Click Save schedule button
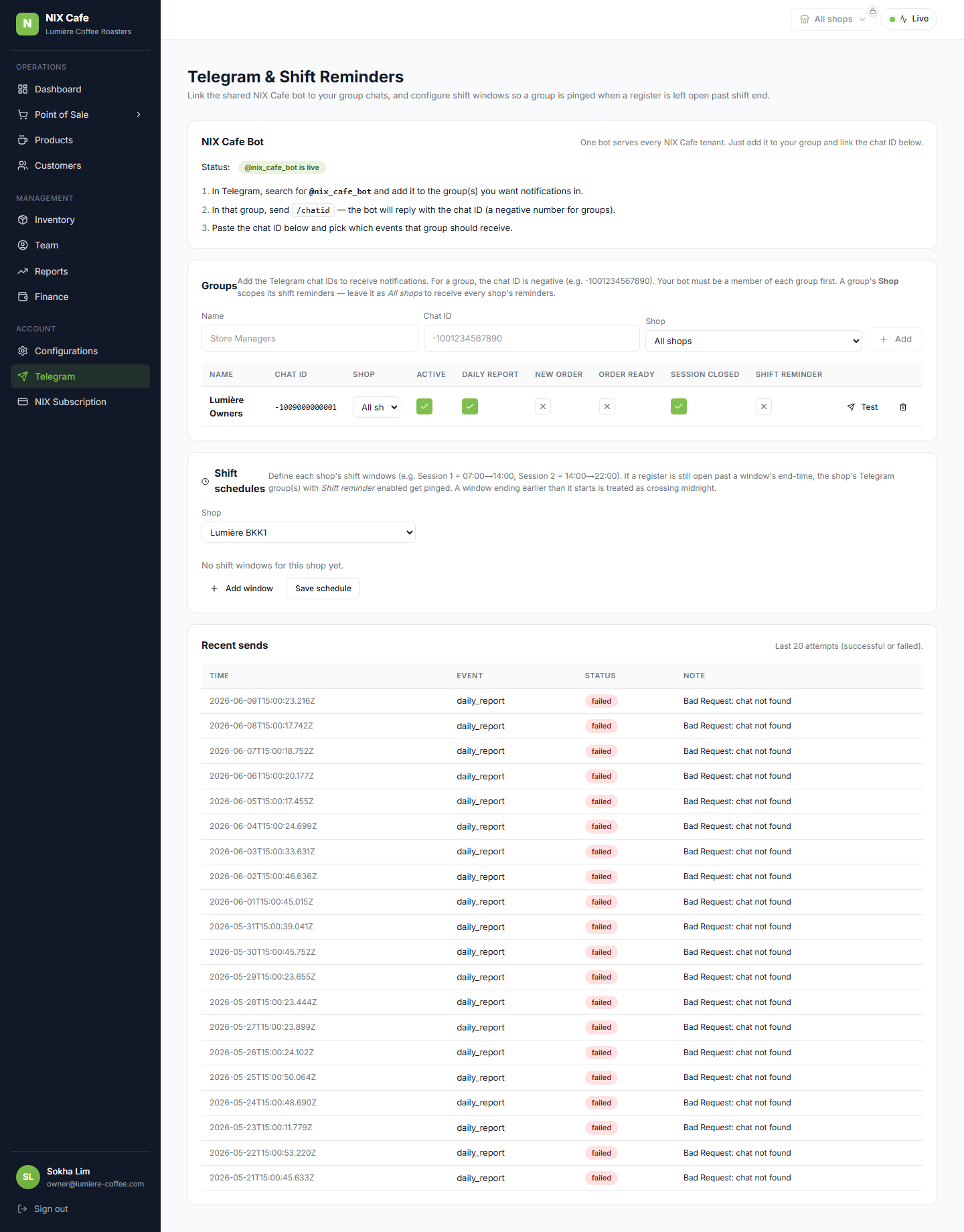The width and height of the screenshot is (964, 1232). coord(323,589)
